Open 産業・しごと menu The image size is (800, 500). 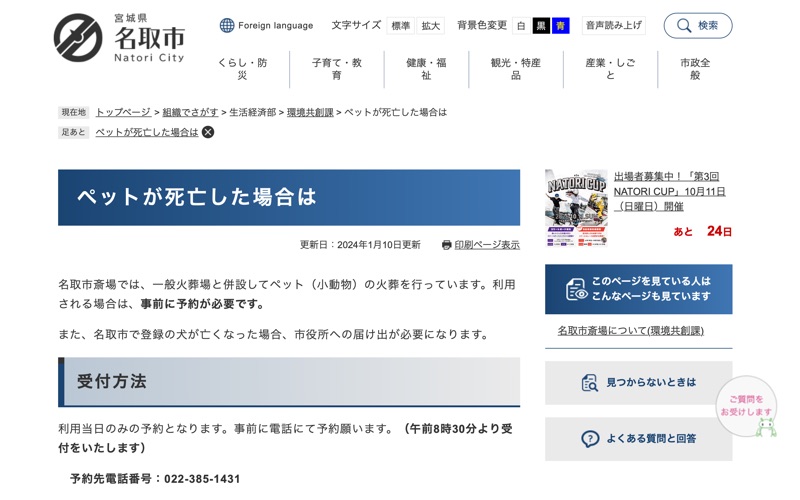click(610, 69)
